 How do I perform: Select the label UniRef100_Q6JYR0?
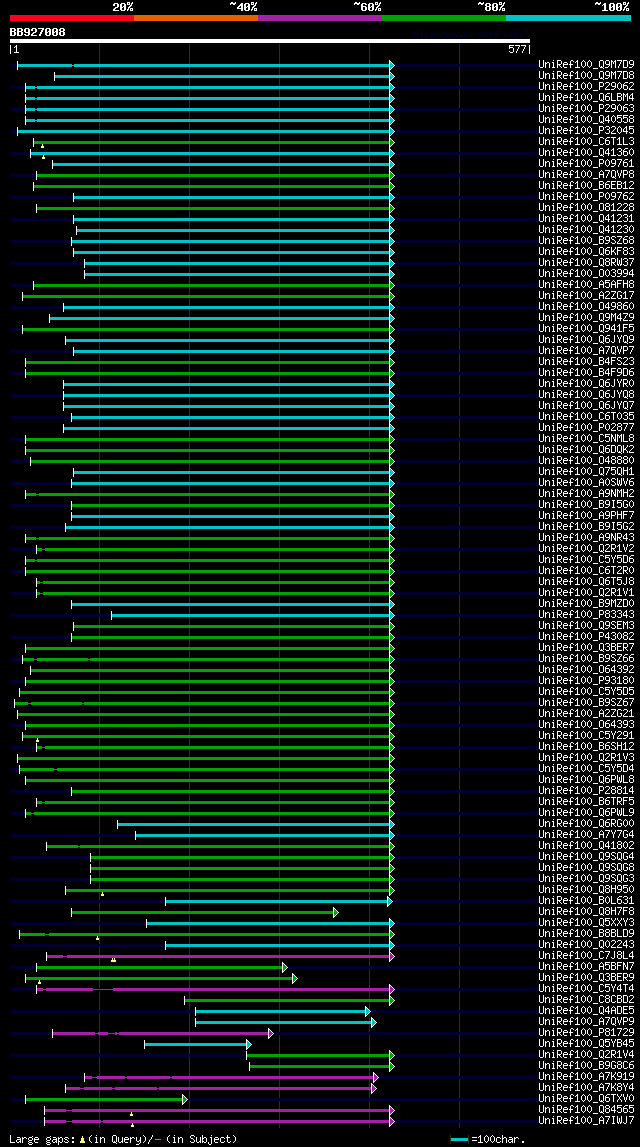[x=586, y=383]
